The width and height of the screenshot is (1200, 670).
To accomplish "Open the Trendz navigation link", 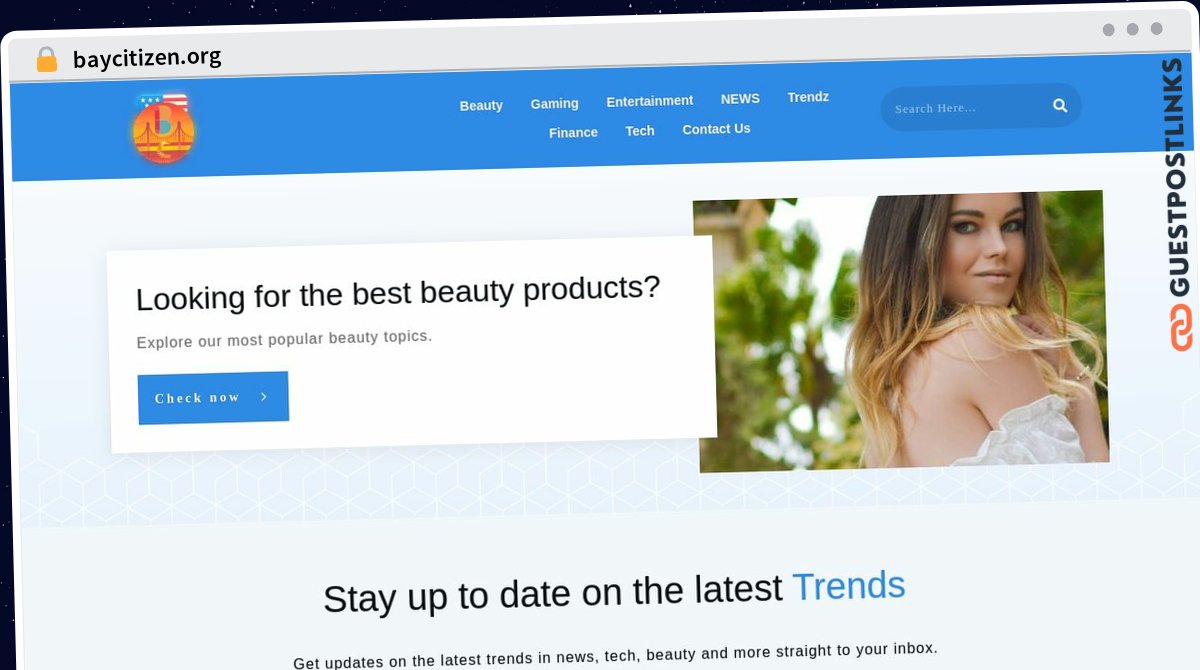I will (x=808, y=97).
